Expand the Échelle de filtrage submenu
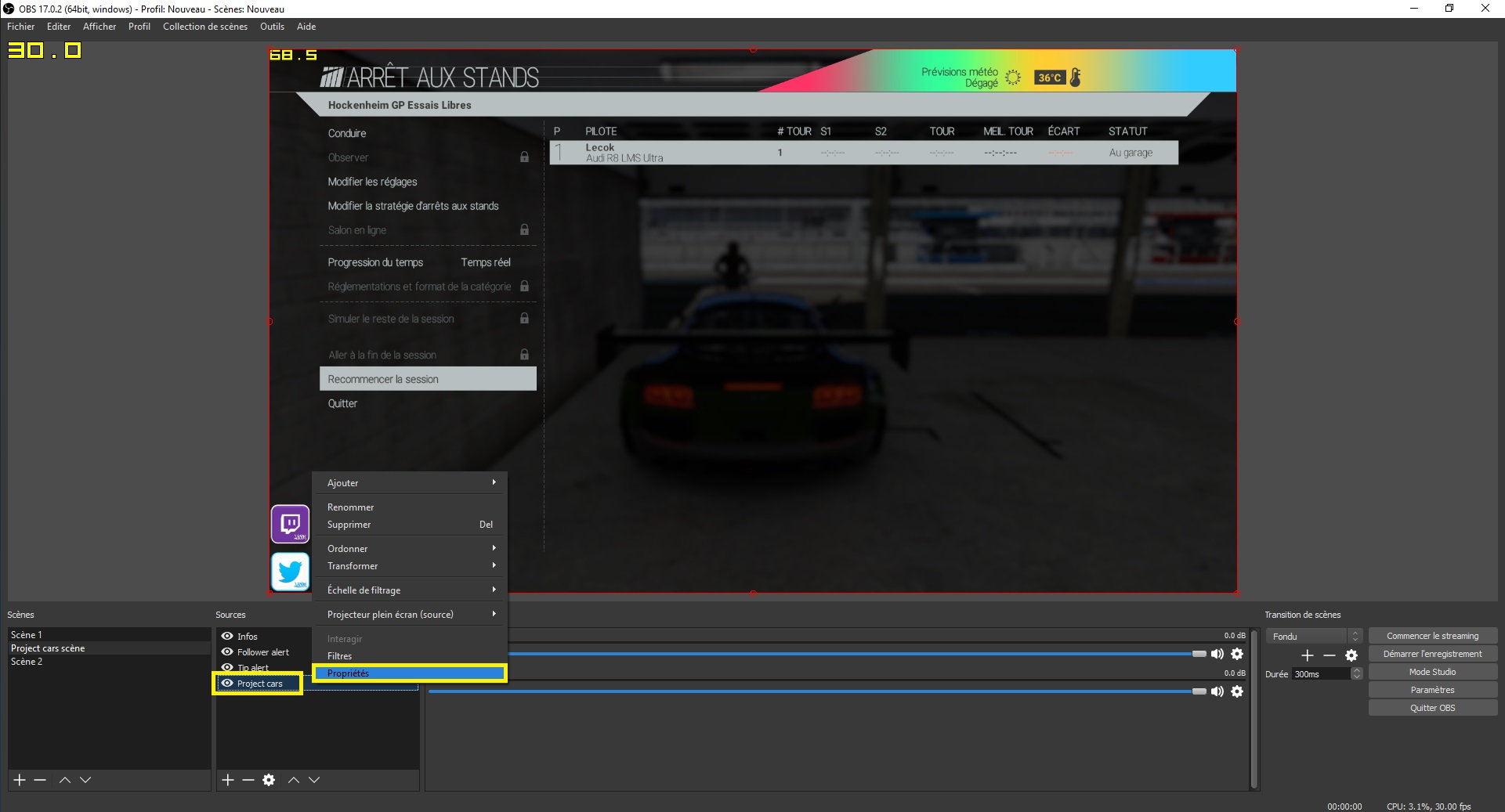1505x812 pixels. point(410,590)
